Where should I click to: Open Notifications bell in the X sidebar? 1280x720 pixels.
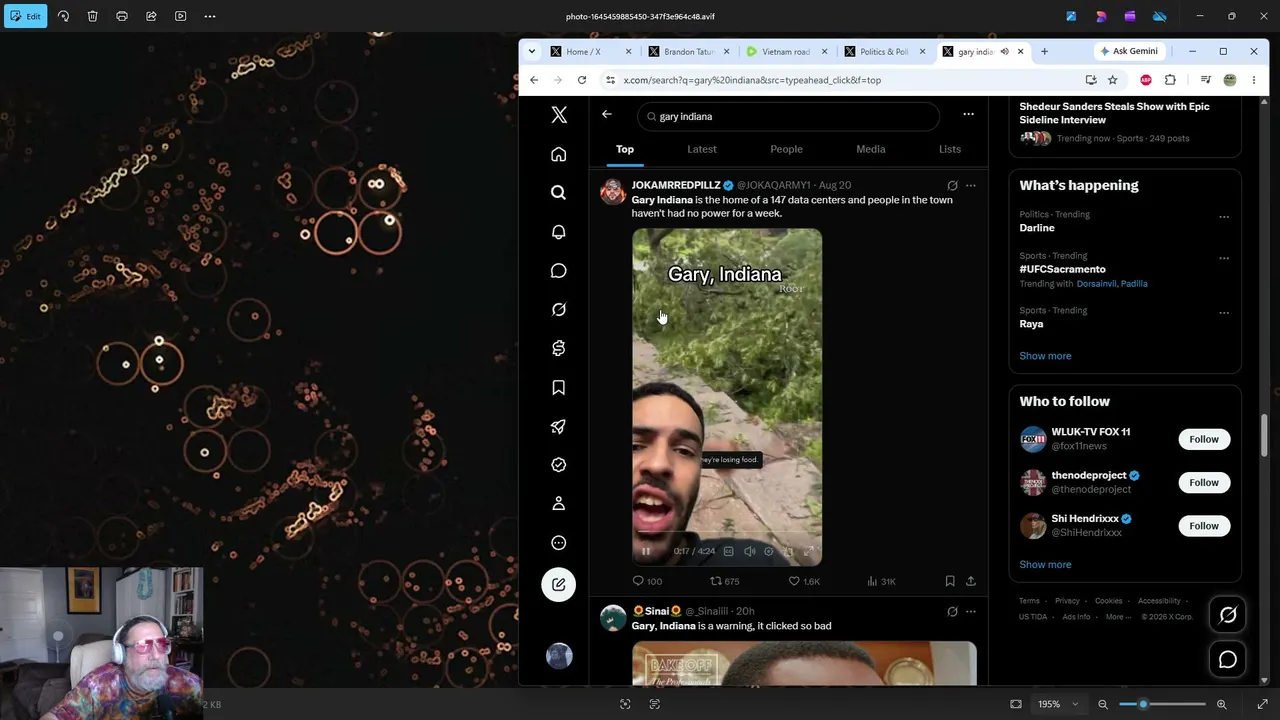[559, 232]
